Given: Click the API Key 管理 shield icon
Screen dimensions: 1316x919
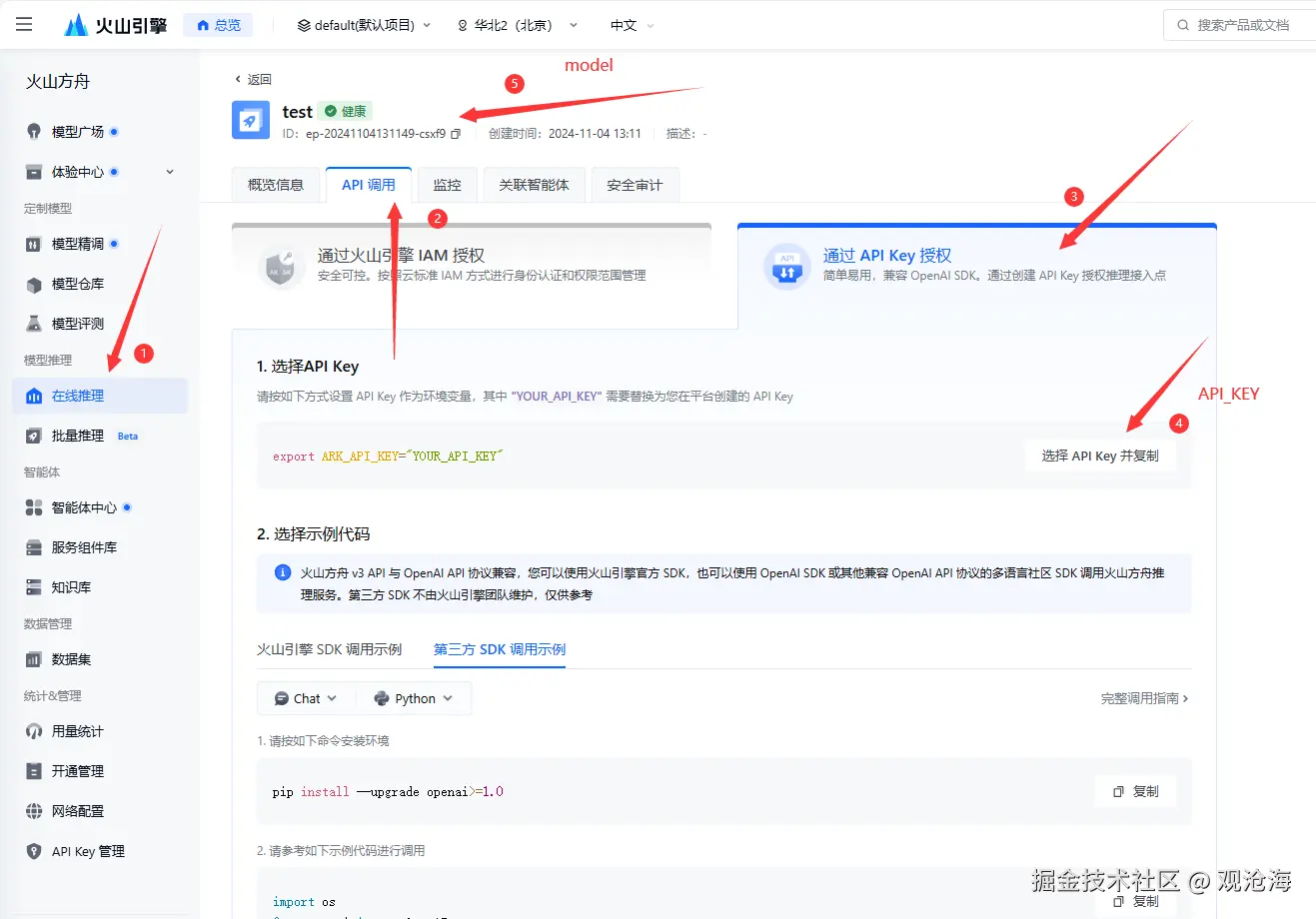Looking at the screenshot, I should pyautogui.click(x=34, y=851).
